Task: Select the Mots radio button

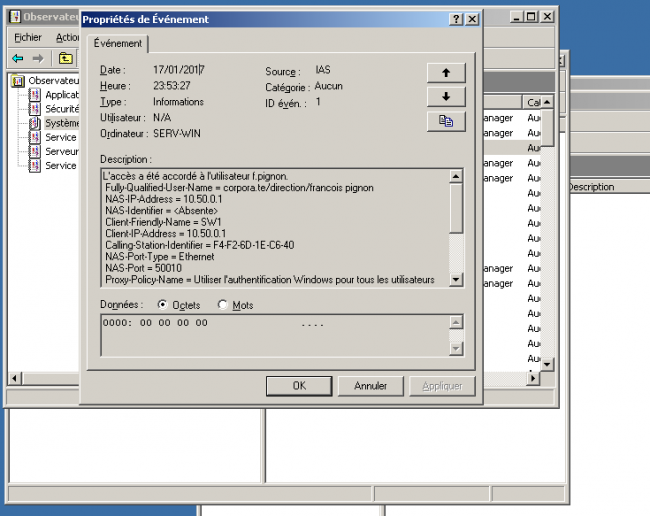Action: click(x=222, y=305)
